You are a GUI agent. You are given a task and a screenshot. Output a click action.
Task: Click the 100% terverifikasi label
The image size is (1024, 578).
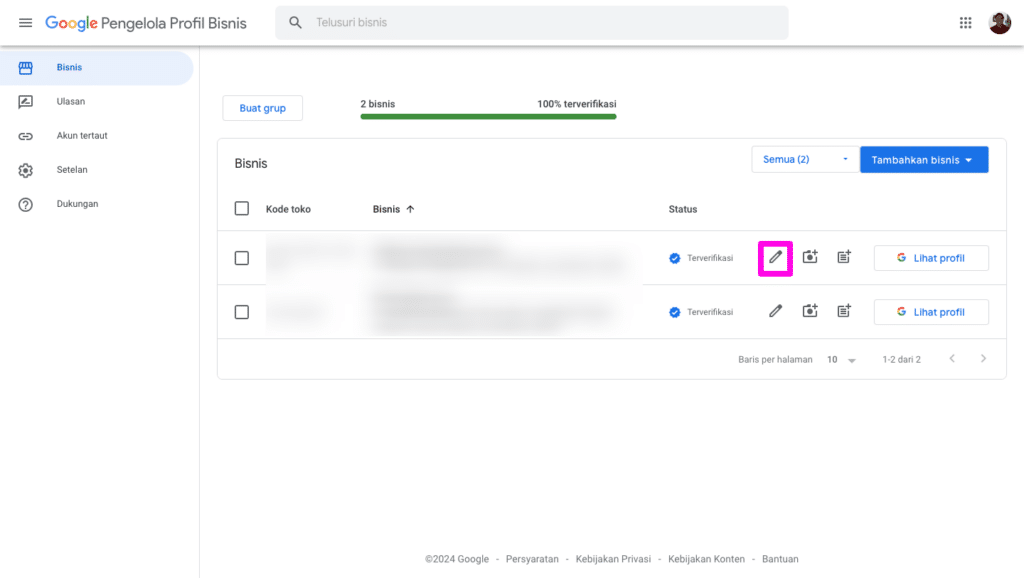pyautogui.click(x=577, y=104)
